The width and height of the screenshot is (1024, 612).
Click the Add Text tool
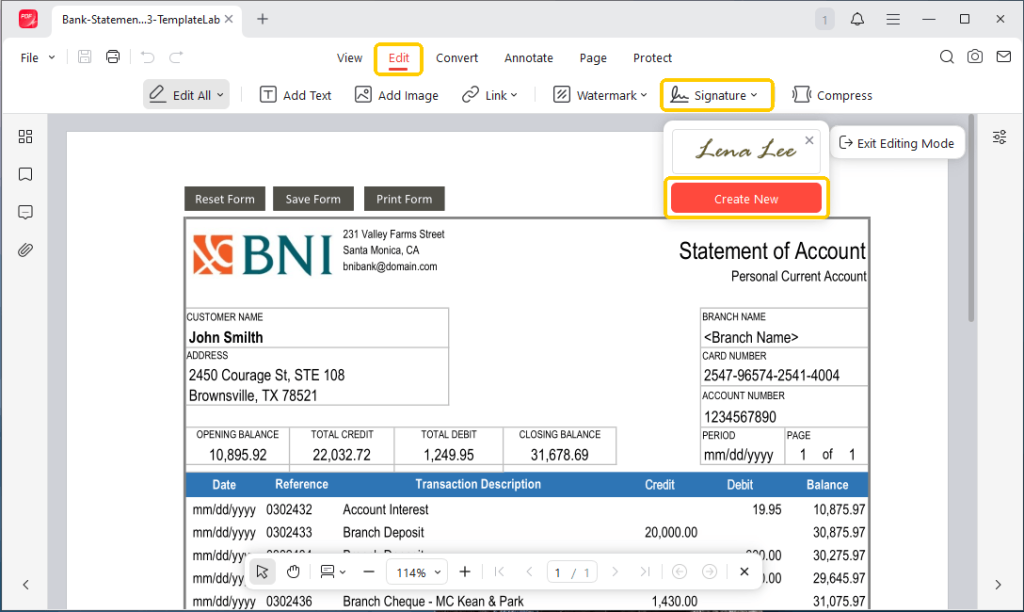[296, 95]
